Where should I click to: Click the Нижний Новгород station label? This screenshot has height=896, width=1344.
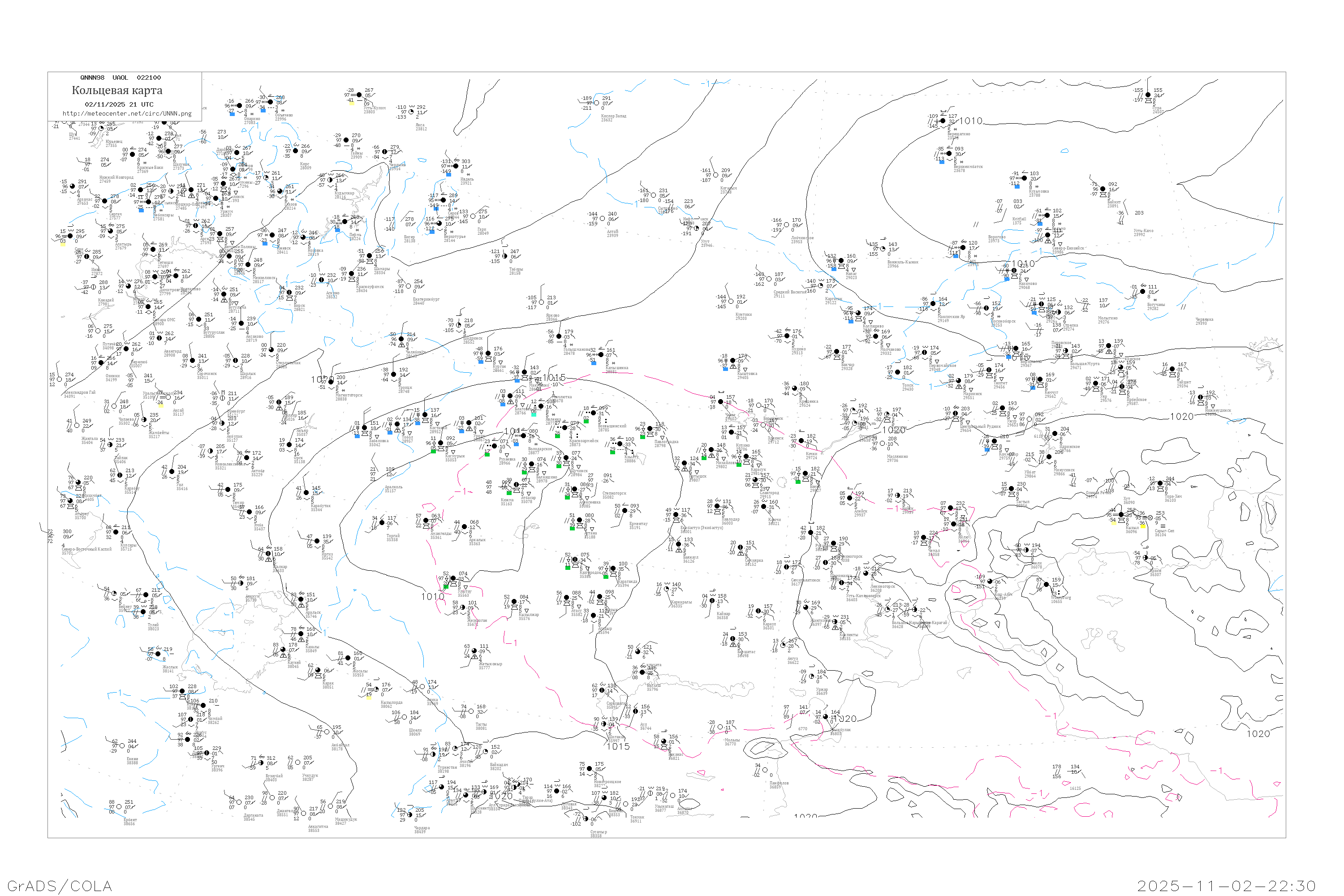click(116, 178)
